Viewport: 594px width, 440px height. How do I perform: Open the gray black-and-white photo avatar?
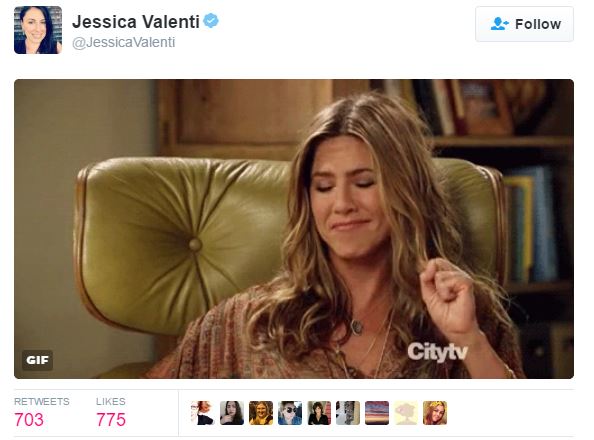tap(348, 413)
